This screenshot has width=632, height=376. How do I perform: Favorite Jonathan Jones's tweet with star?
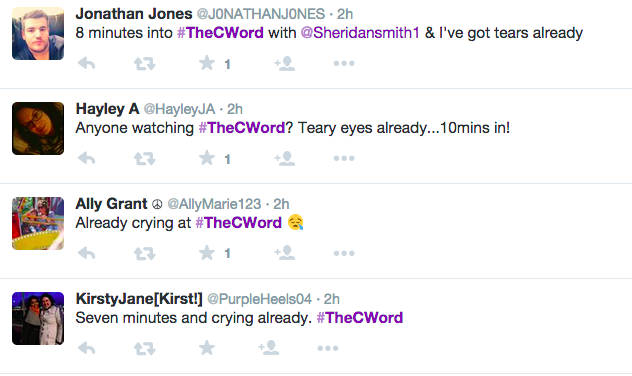pos(207,63)
